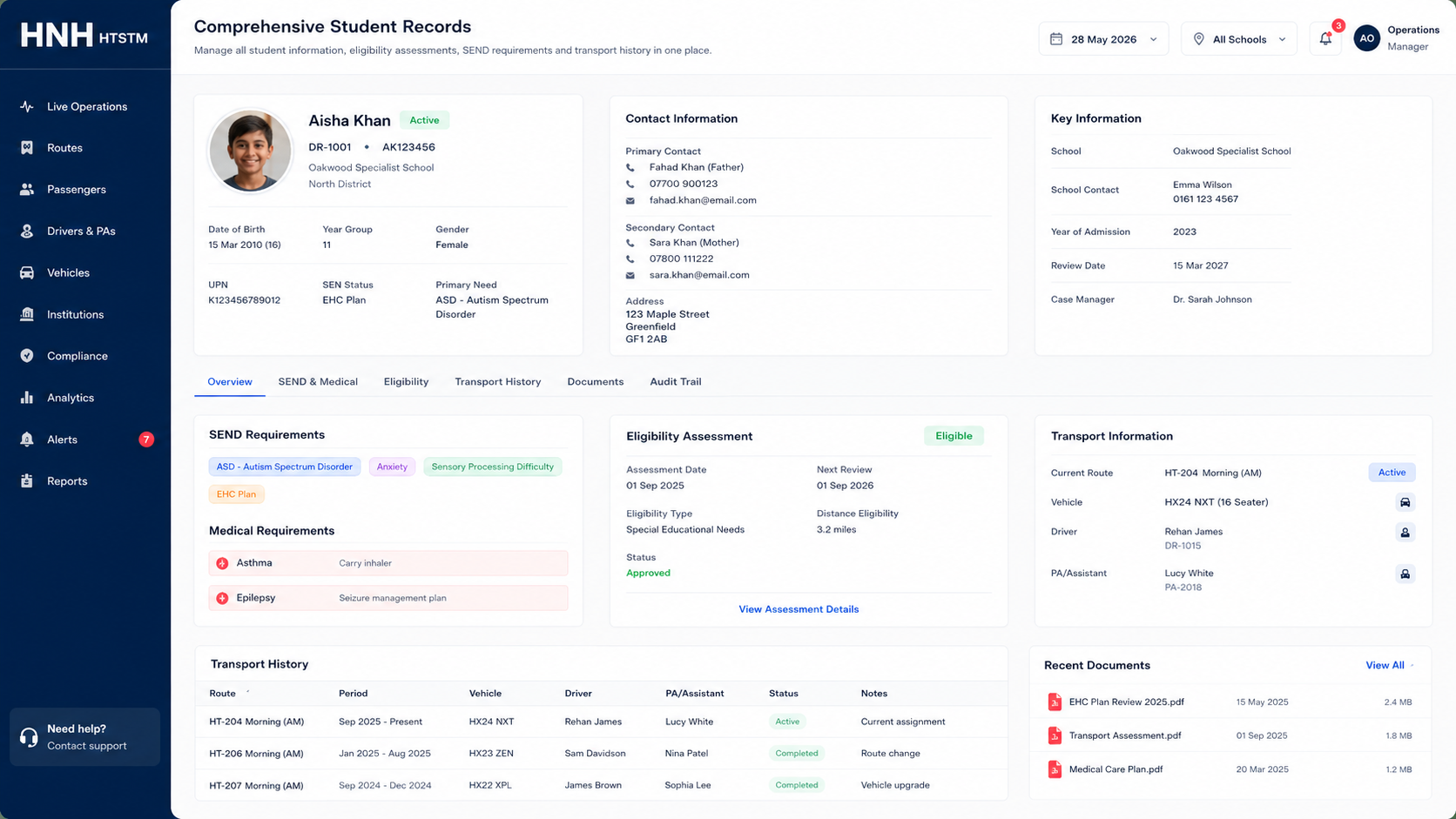Click the orange EHC Plan tag
This screenshot has width=1456, height=819.
coord(236,494)
